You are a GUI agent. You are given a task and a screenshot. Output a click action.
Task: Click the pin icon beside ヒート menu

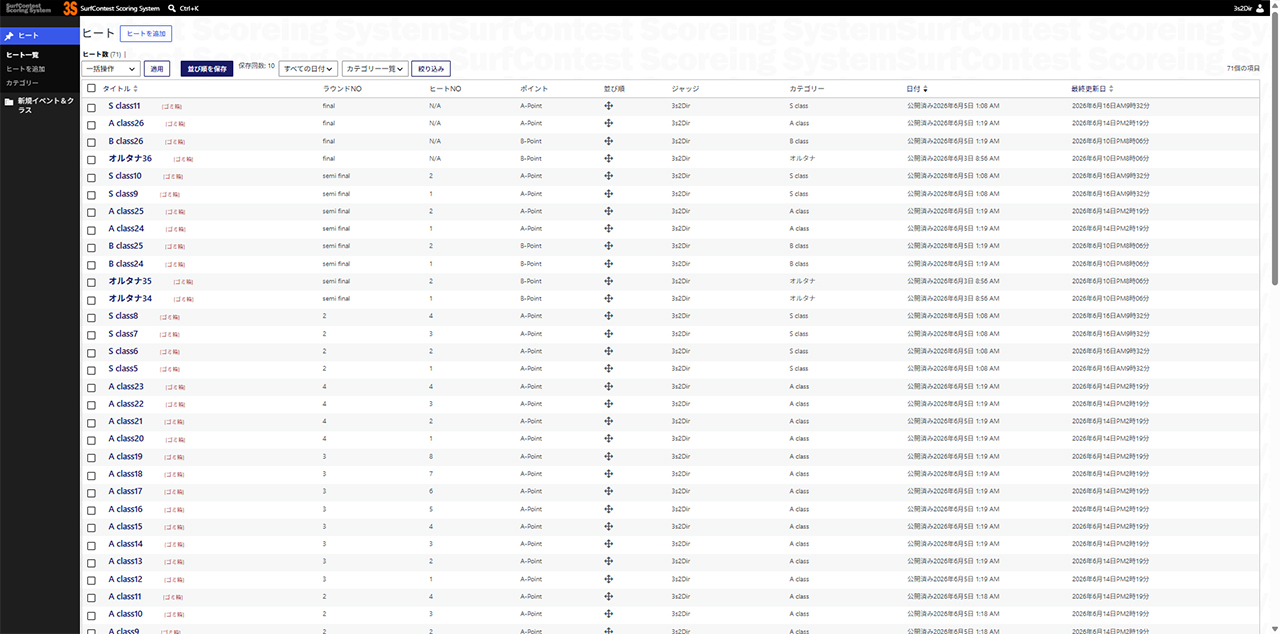9,36
